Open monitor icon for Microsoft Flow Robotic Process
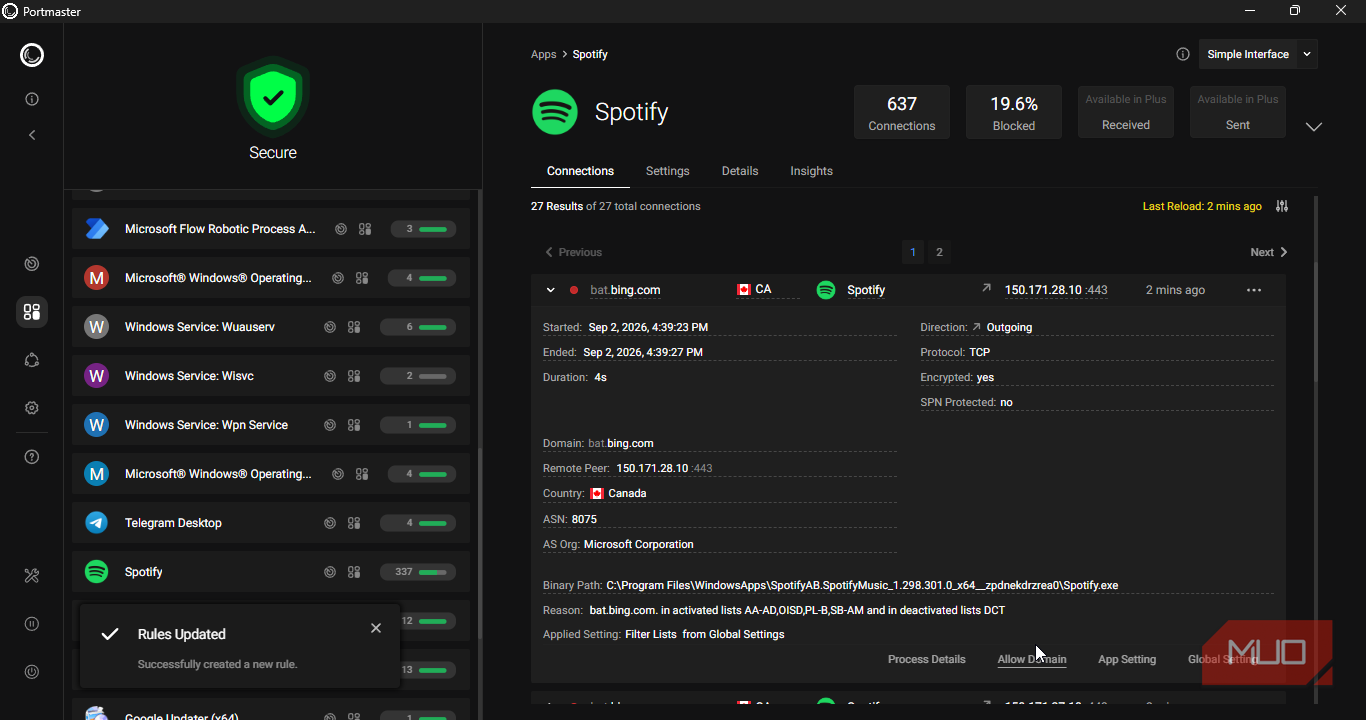Viewport: 1366px width, 720px height. click(x=341, y=229)
